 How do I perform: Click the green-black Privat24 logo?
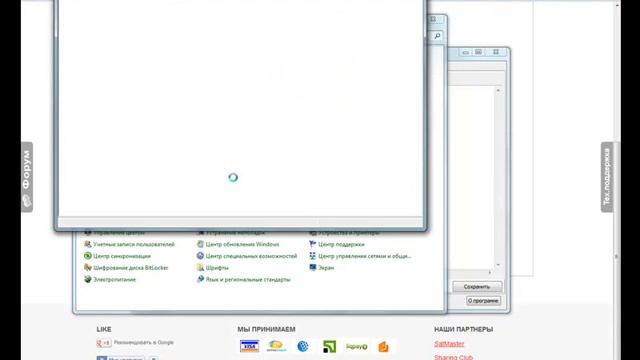[329, 347]
